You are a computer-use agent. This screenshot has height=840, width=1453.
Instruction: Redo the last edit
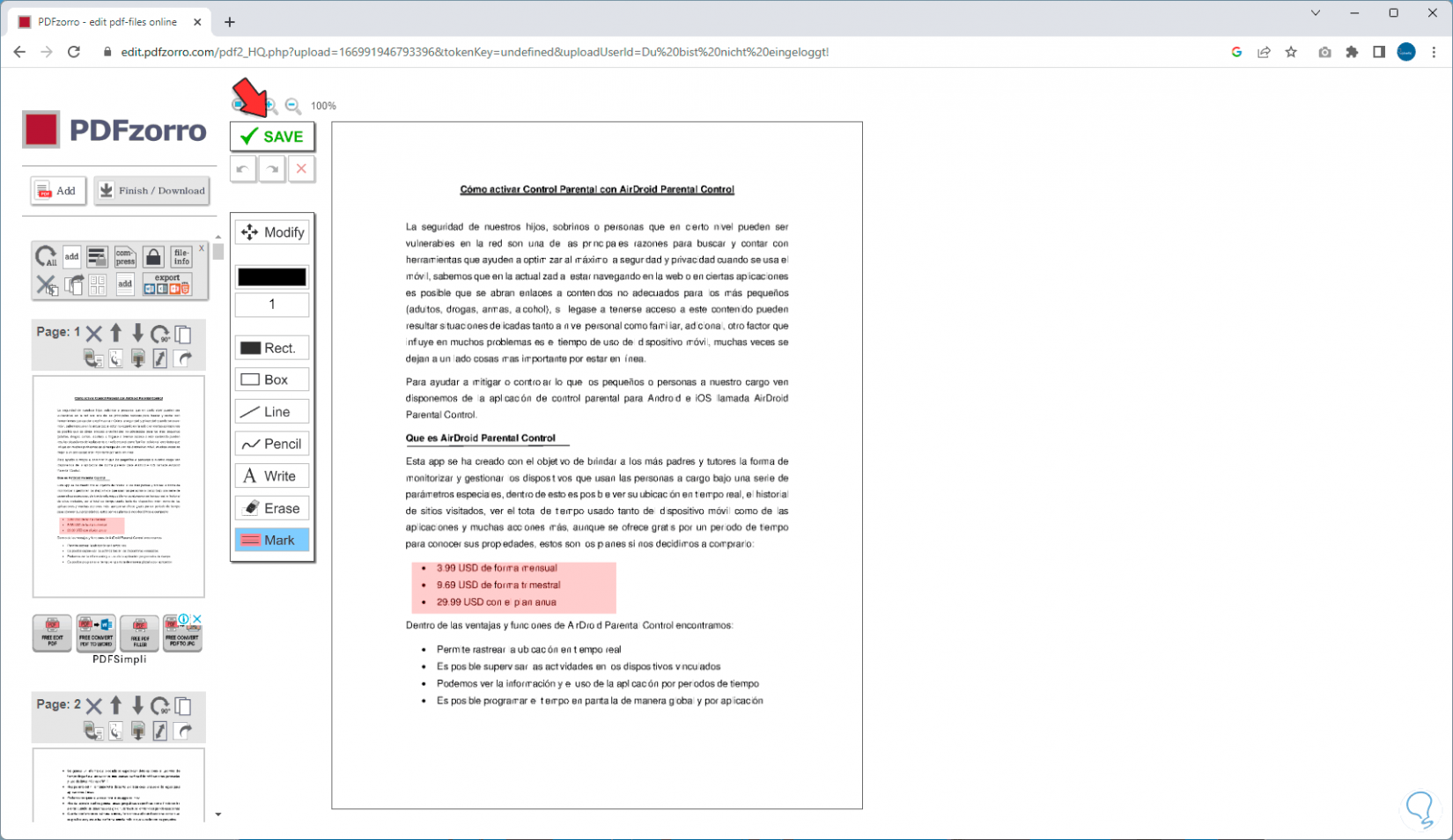(272, 169)
